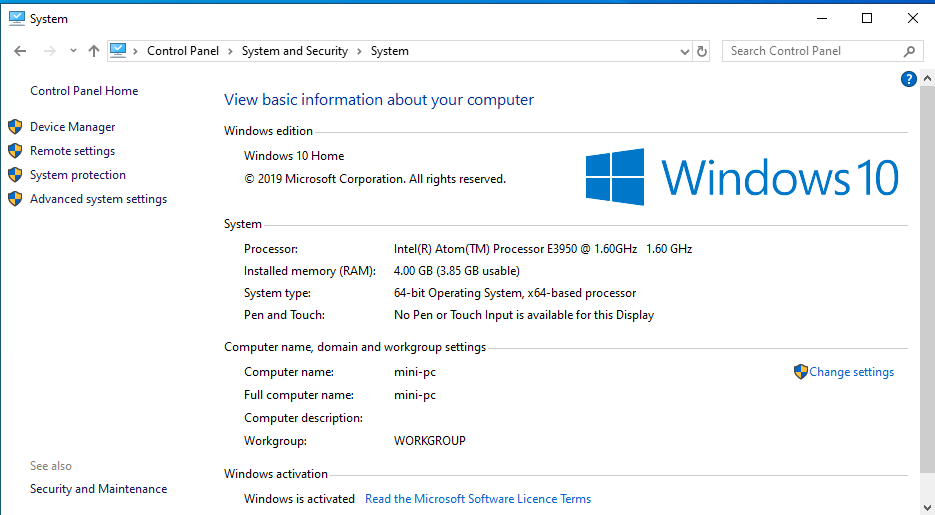Click the Back navigation arrow
Screen dimensions: 935x515
[x=20, y=51]
